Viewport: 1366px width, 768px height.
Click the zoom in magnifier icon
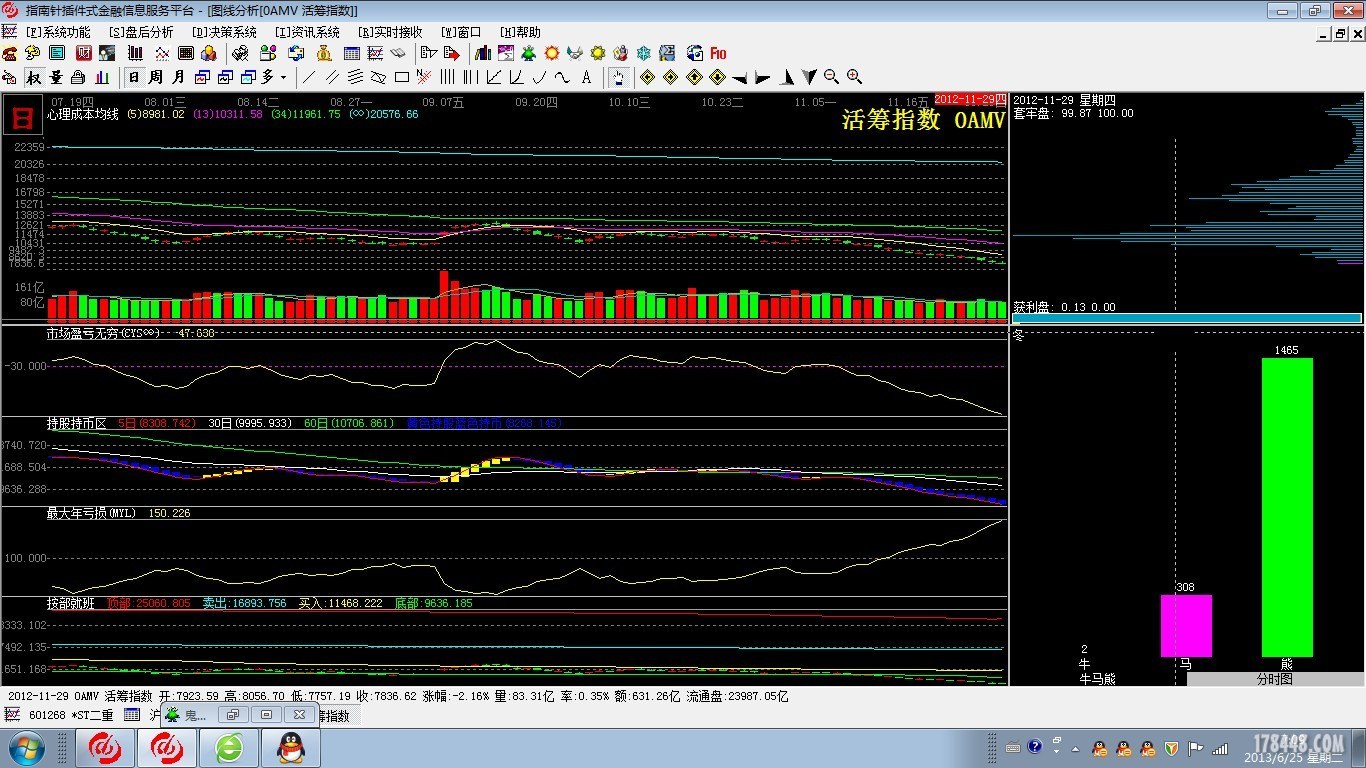pyautogui.click(x=854, y=77)
